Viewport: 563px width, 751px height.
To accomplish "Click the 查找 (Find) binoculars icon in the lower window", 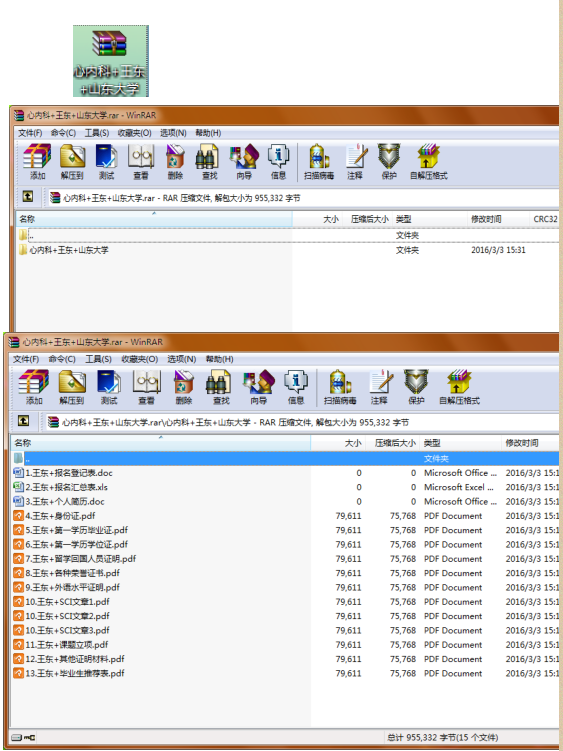I will pos(221,387).
